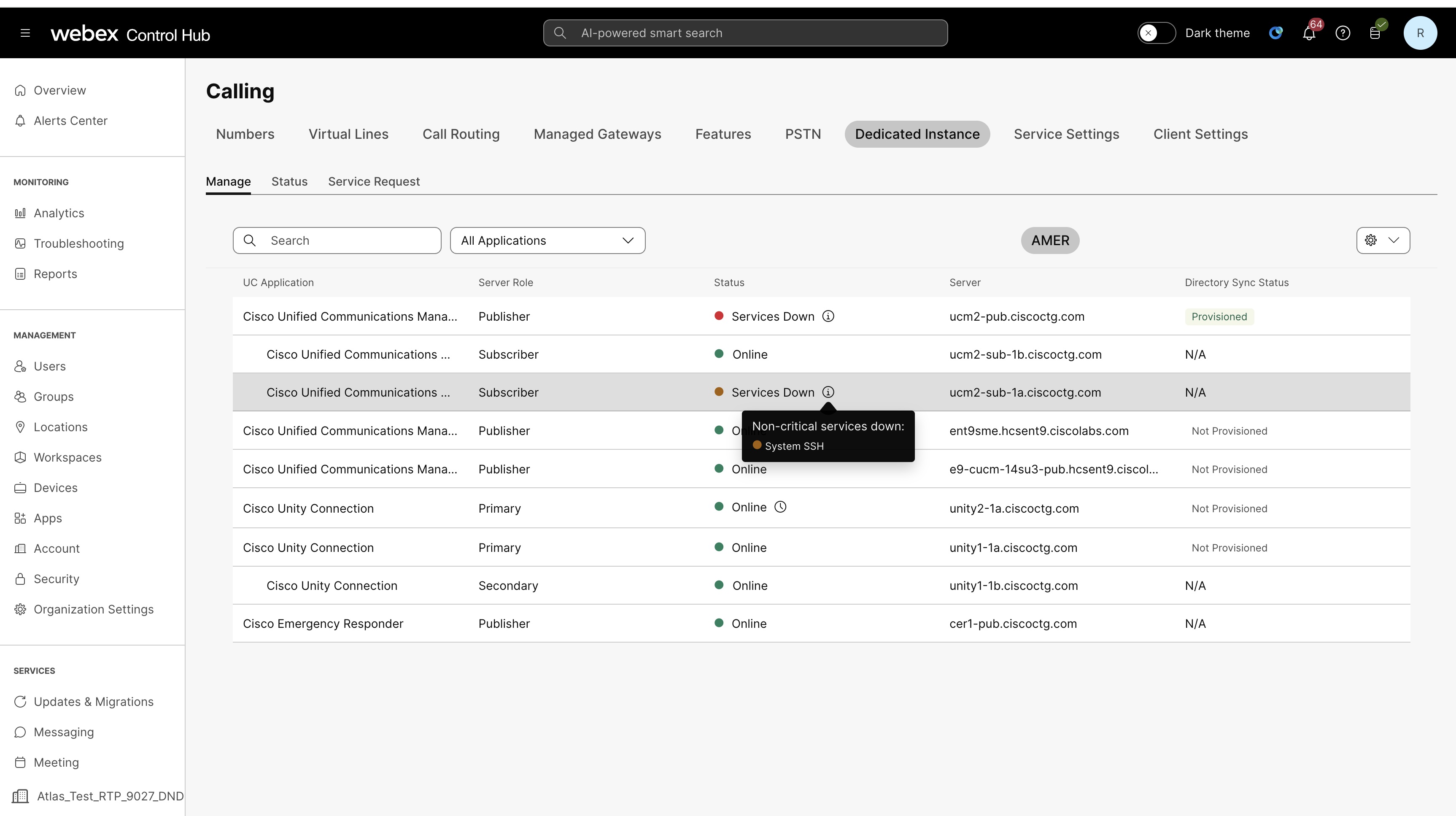Open Groups page
Viewport: 1456px width, 816px height.
[x=54, y=397]
